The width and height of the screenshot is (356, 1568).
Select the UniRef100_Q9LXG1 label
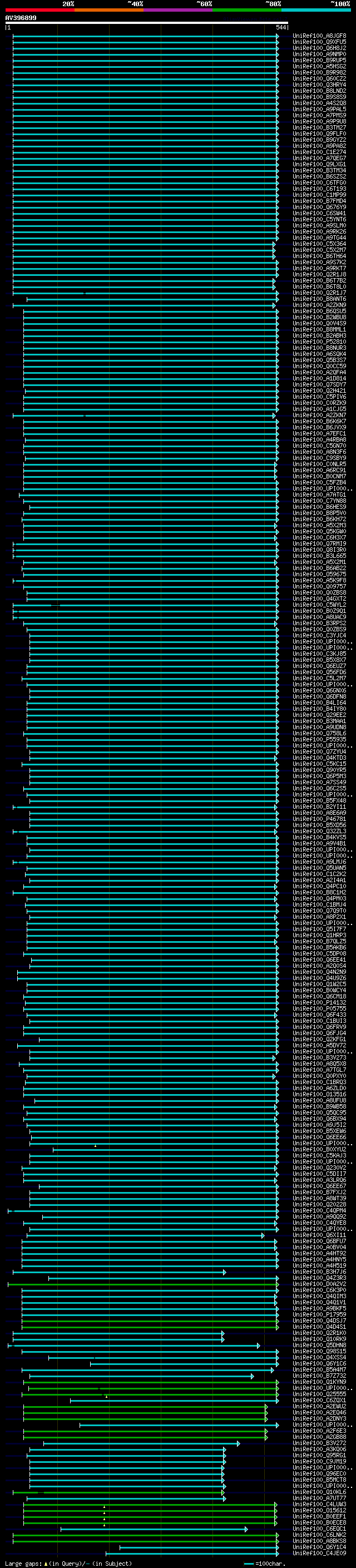tap(319, 164)
